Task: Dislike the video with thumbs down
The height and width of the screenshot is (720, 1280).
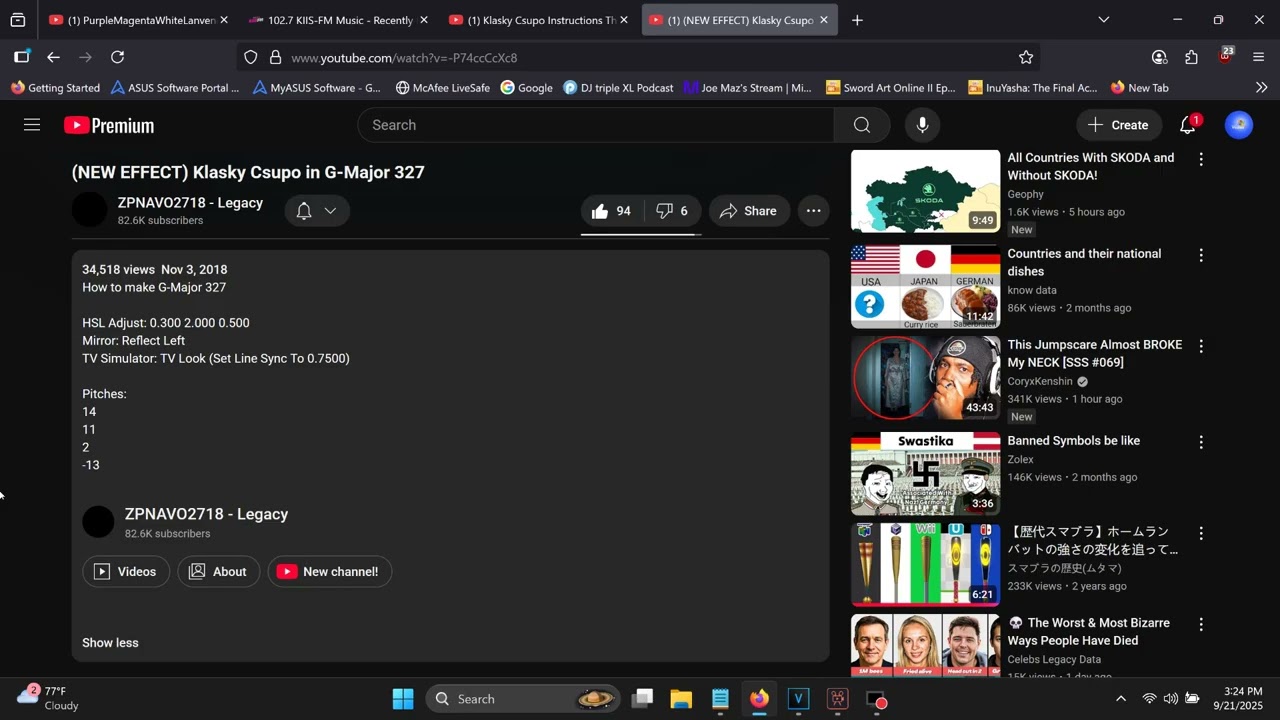Action: [672, 211]
